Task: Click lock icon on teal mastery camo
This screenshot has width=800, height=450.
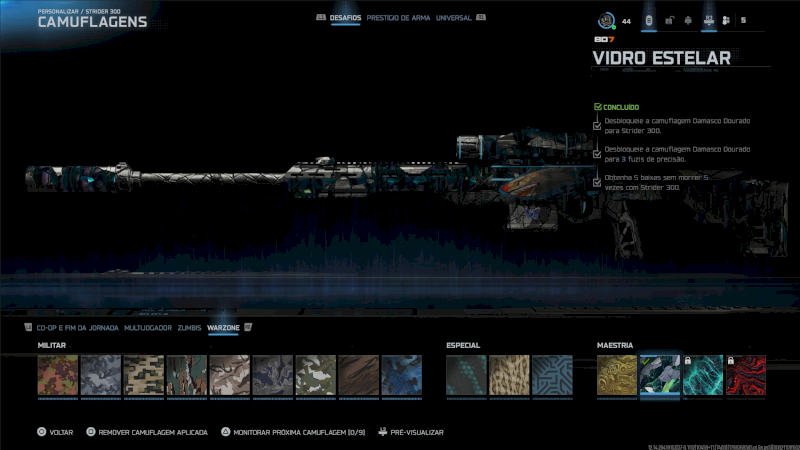Action: pos(688,361)
